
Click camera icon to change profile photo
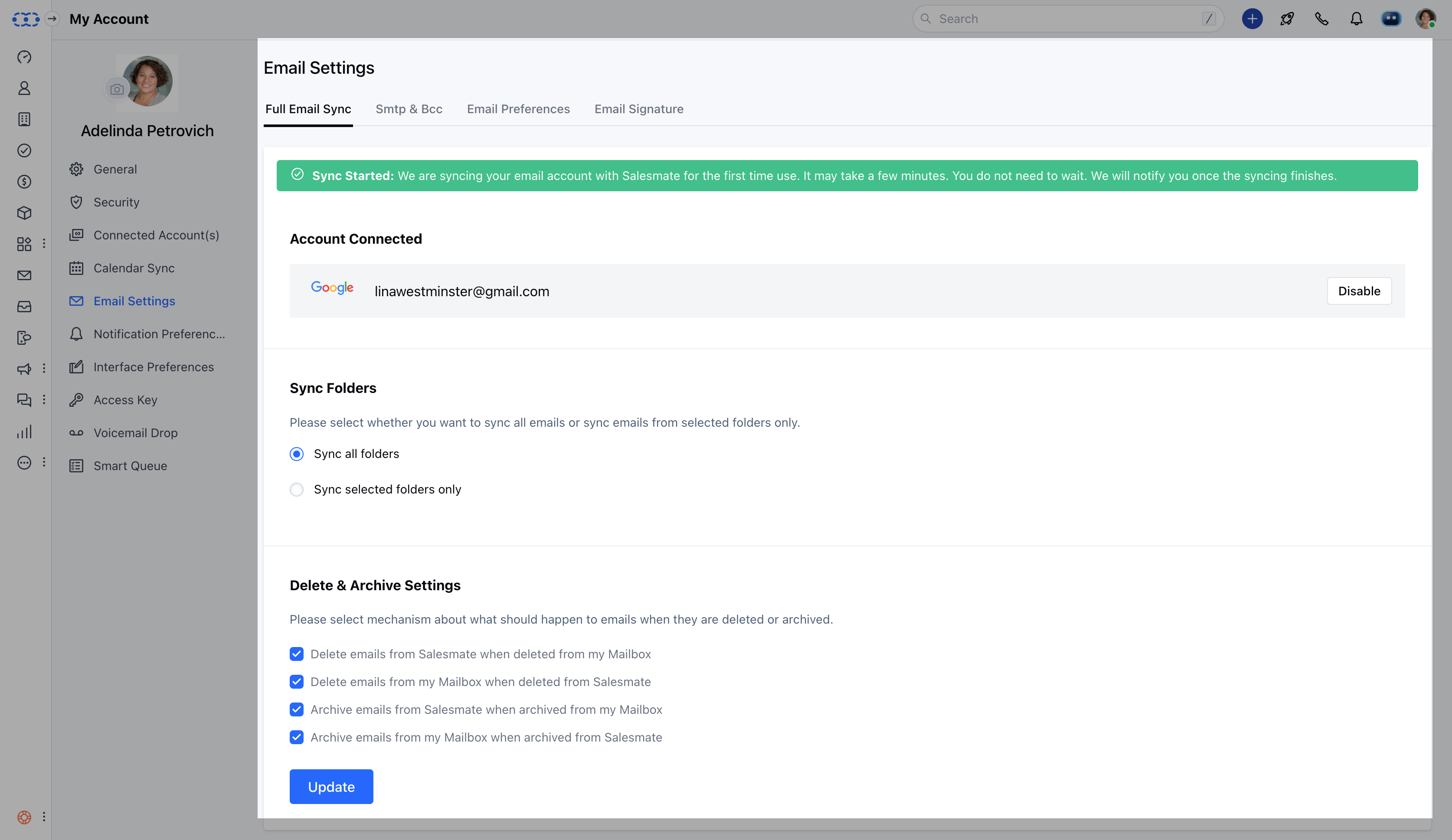pos(117,89)
